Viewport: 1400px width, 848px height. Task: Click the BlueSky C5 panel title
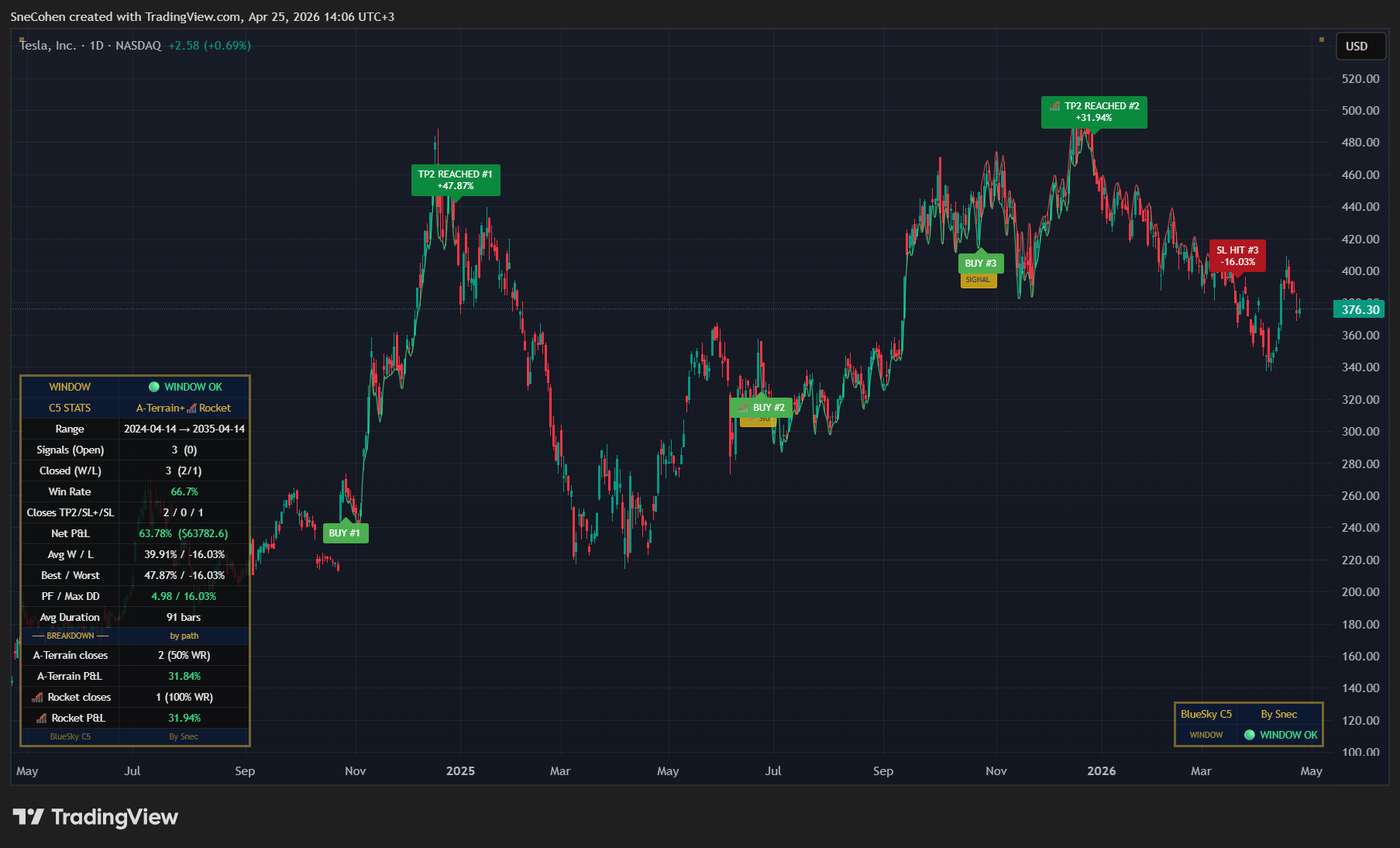1206,713
